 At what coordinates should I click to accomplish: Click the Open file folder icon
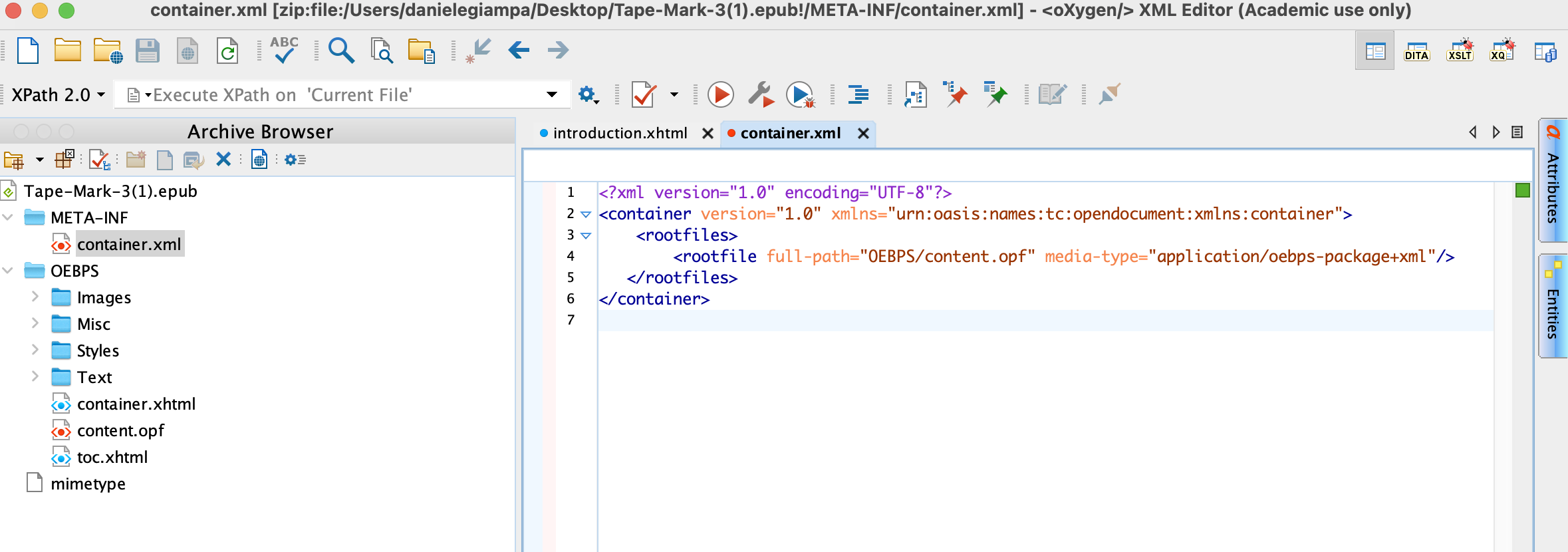pyautogui.click(x=67, y=51)
